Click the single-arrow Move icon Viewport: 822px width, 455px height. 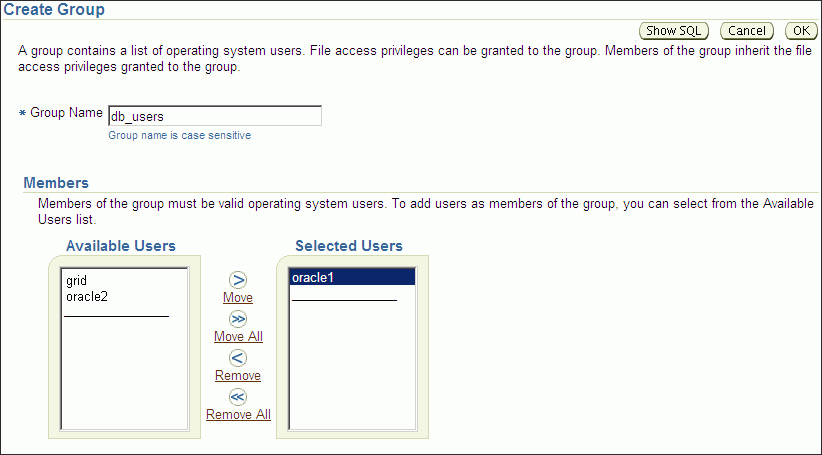click(x=238, y=281)
